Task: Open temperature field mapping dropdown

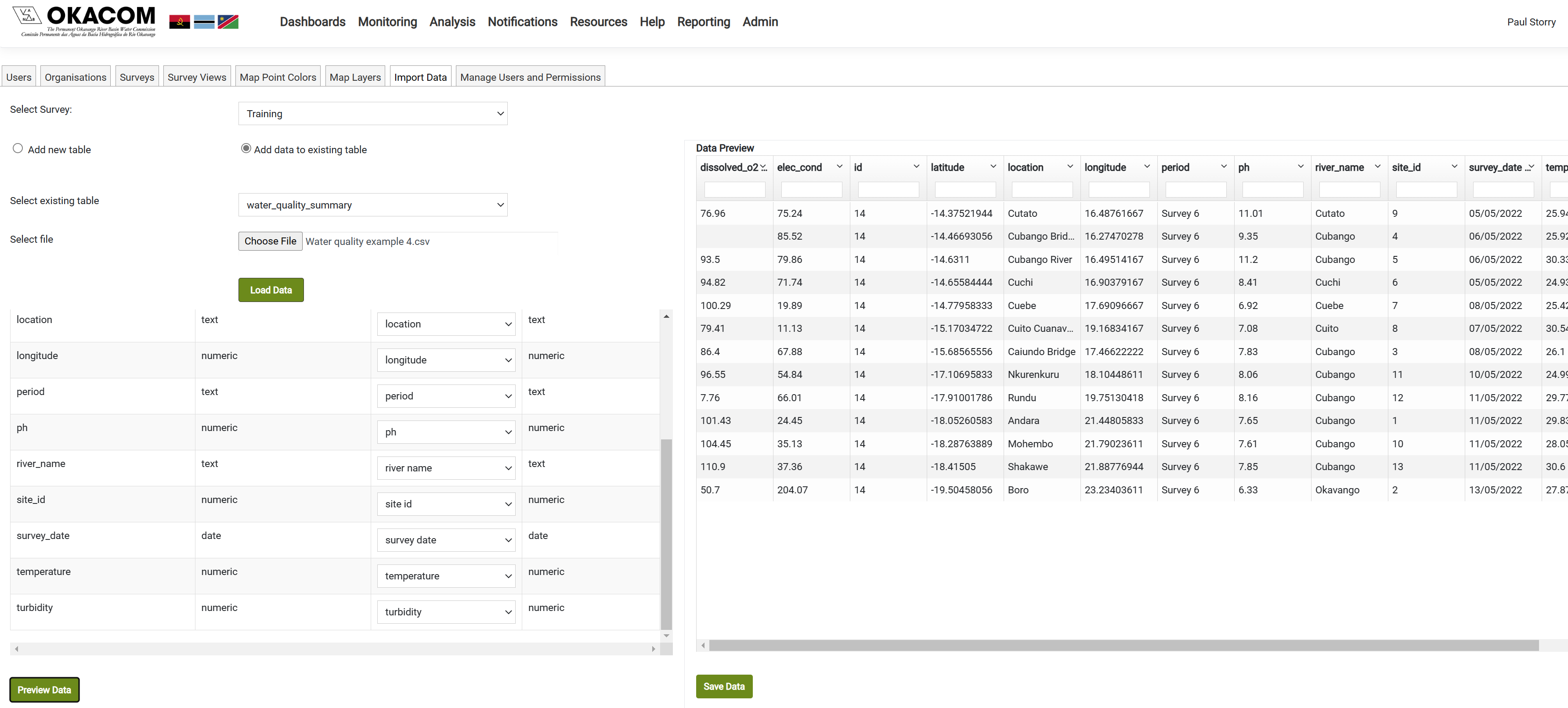Action: (x=446, y=576)
